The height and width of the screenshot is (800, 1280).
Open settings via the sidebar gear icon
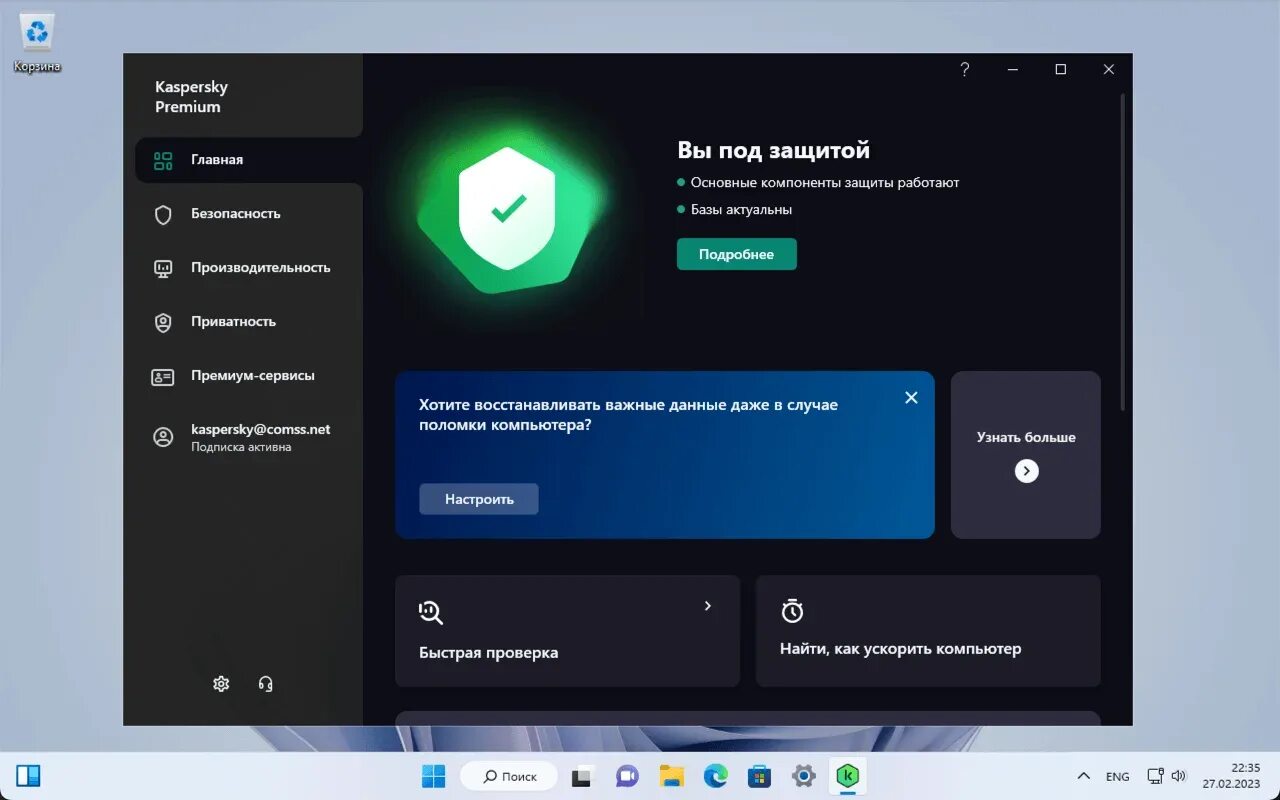pos(221,684)
